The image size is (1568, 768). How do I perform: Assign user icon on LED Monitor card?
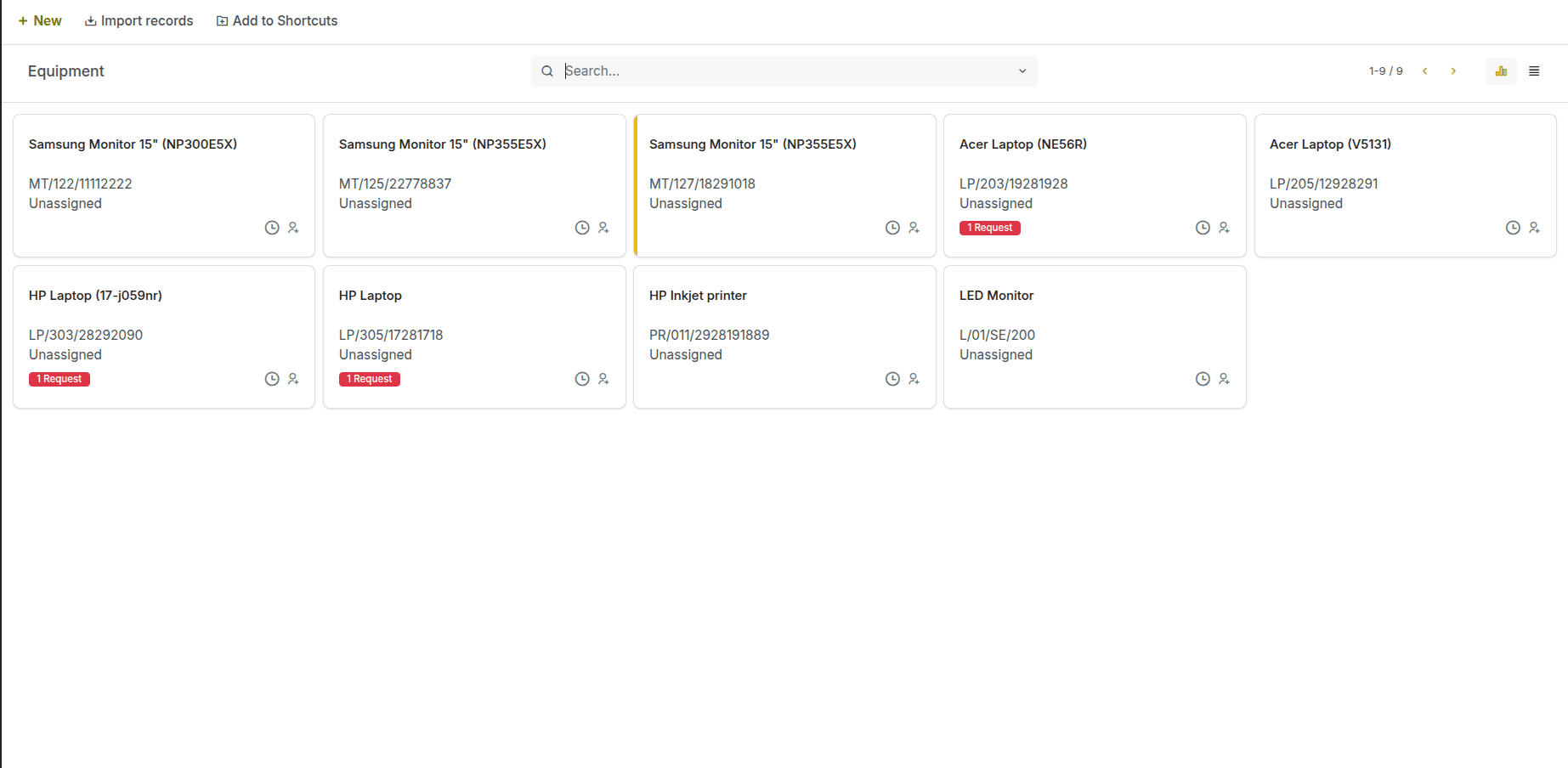pos(1224,379)
